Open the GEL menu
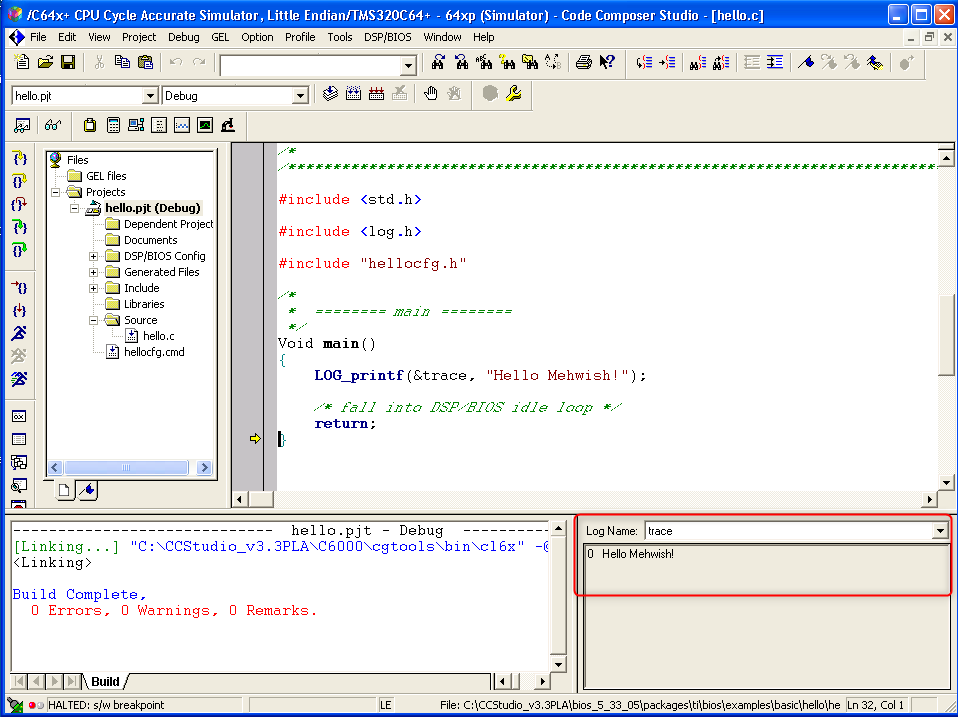Screen dimensions: 958x717 click(x=220, y=37)
